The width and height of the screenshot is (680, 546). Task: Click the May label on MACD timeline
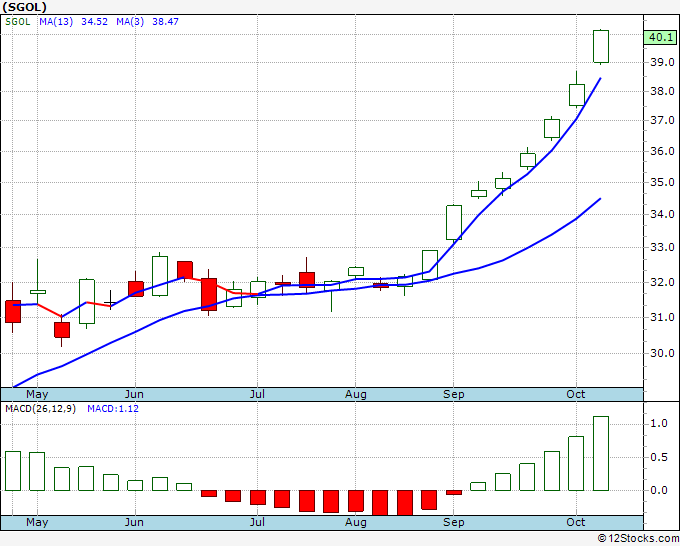point(37,522)
